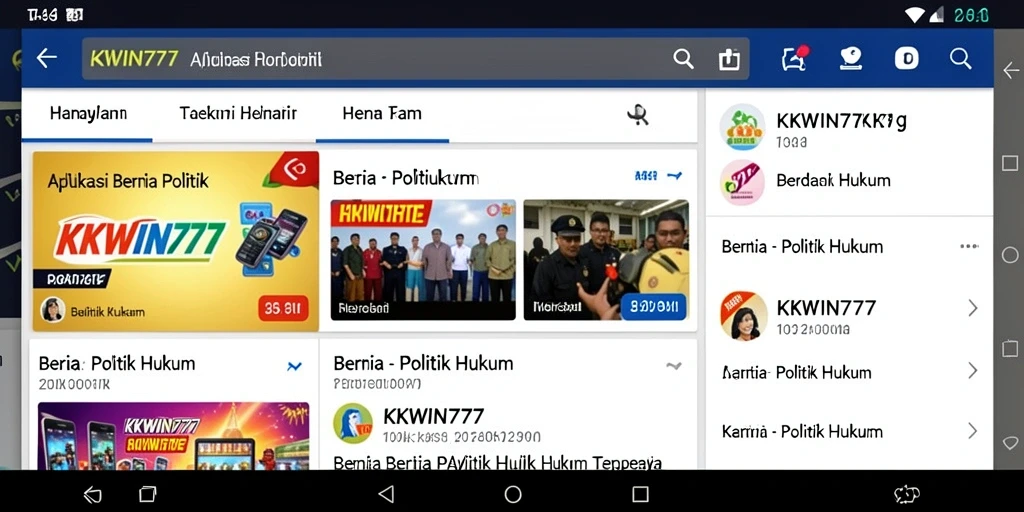
Task: Click the KKWIN777 search input field
Action: pos(415,59)
